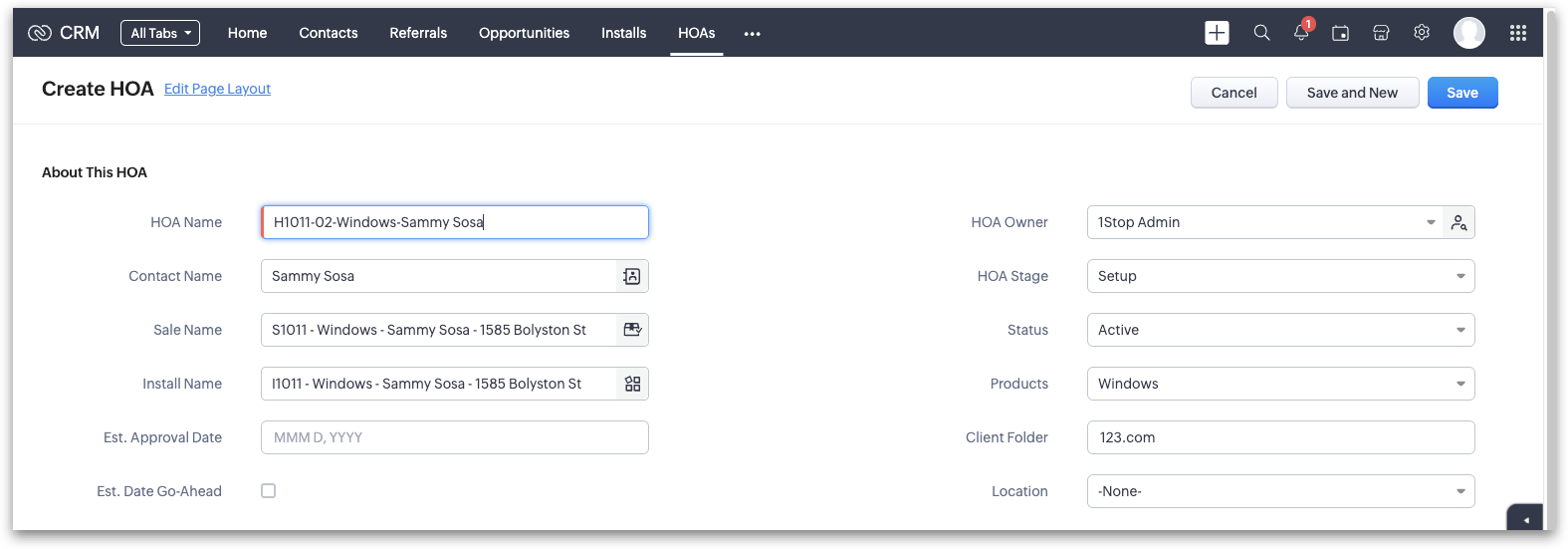Open the search magnifier icon
The height and width of the screenshot is (549, 1568).
(x=1261, y=33)
